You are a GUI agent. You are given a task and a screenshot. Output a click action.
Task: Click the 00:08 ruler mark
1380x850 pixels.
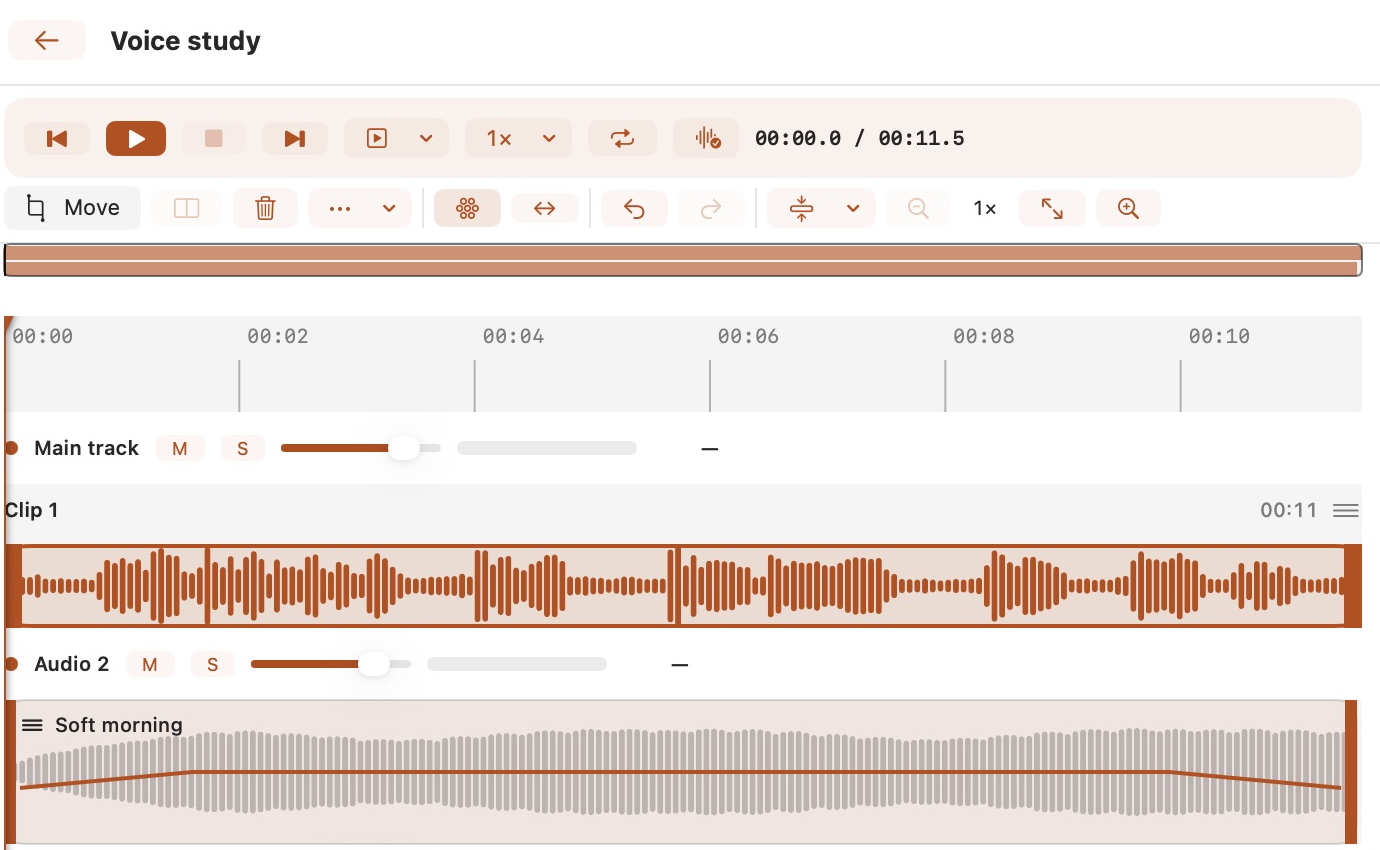click(x=983, y=336)
